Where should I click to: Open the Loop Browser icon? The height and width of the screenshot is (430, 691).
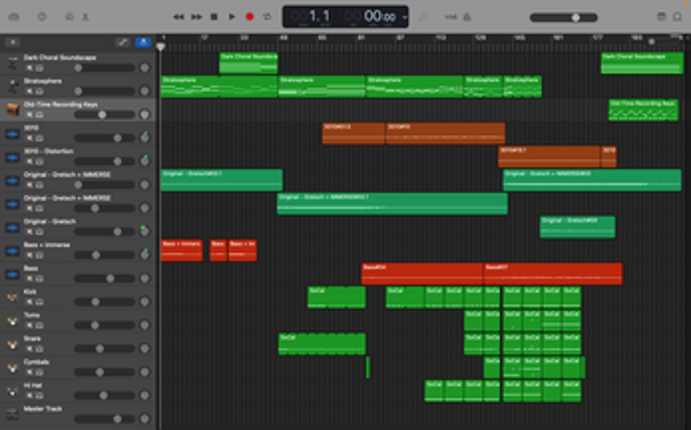pyautogui.click(x=678, y=17)
